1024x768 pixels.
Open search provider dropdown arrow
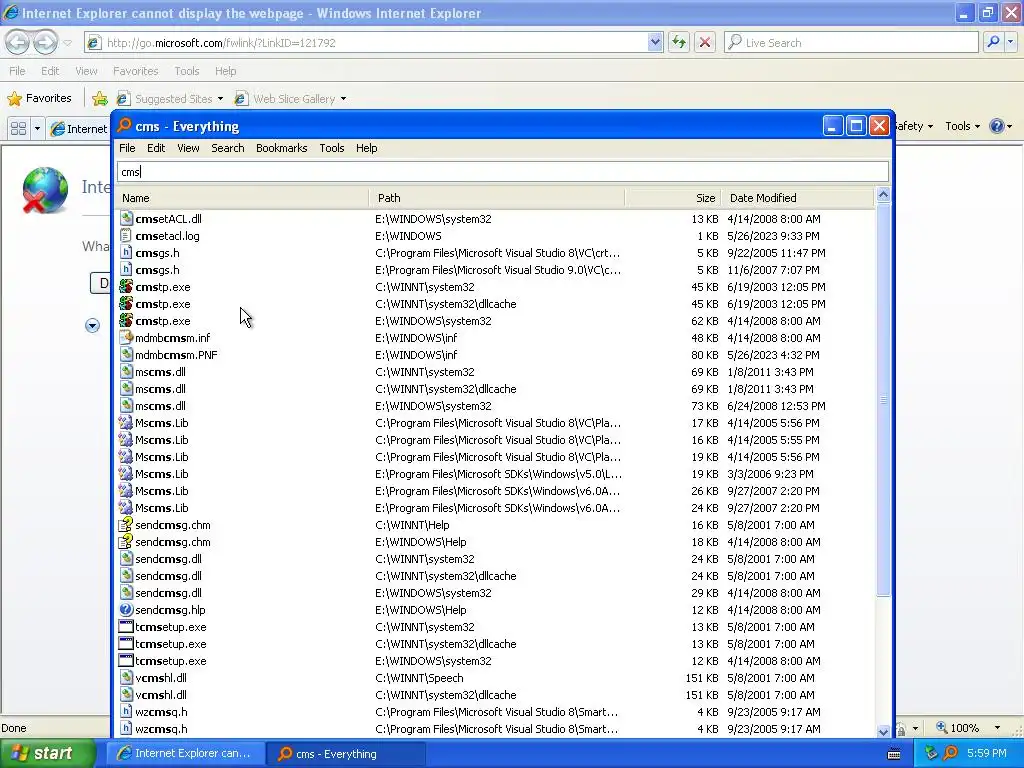(x=1011, y=42)
